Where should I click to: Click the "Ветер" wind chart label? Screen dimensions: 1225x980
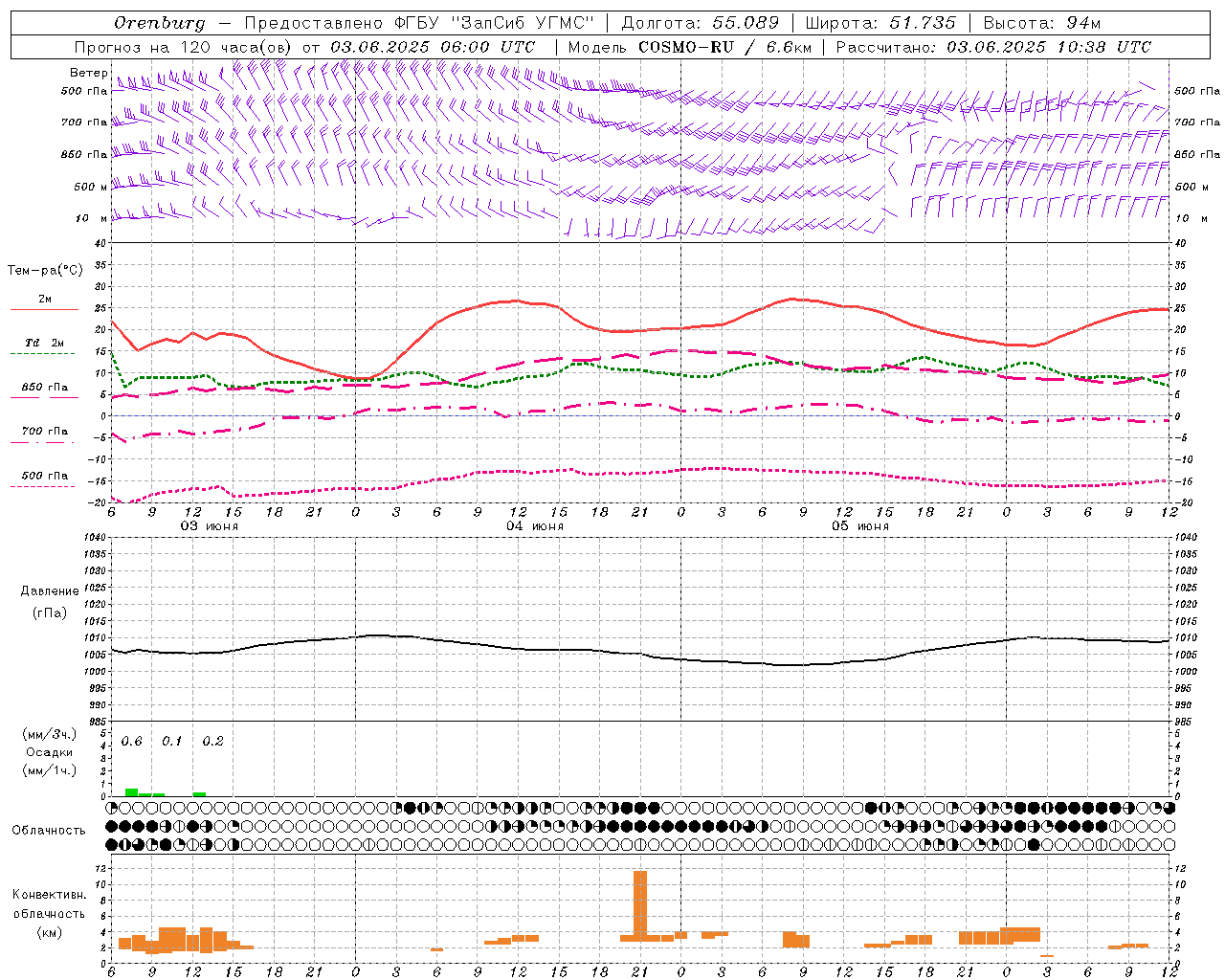click(88, 73)
